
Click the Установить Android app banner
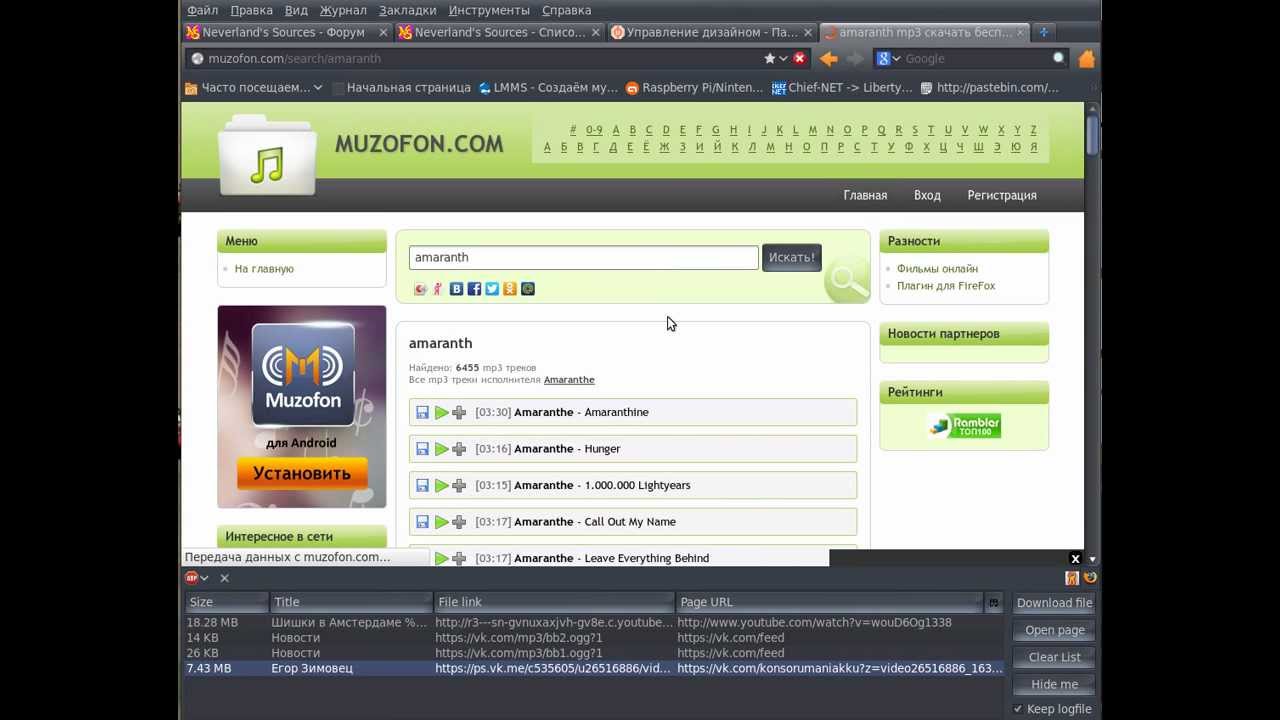click(x=302, y=473)
